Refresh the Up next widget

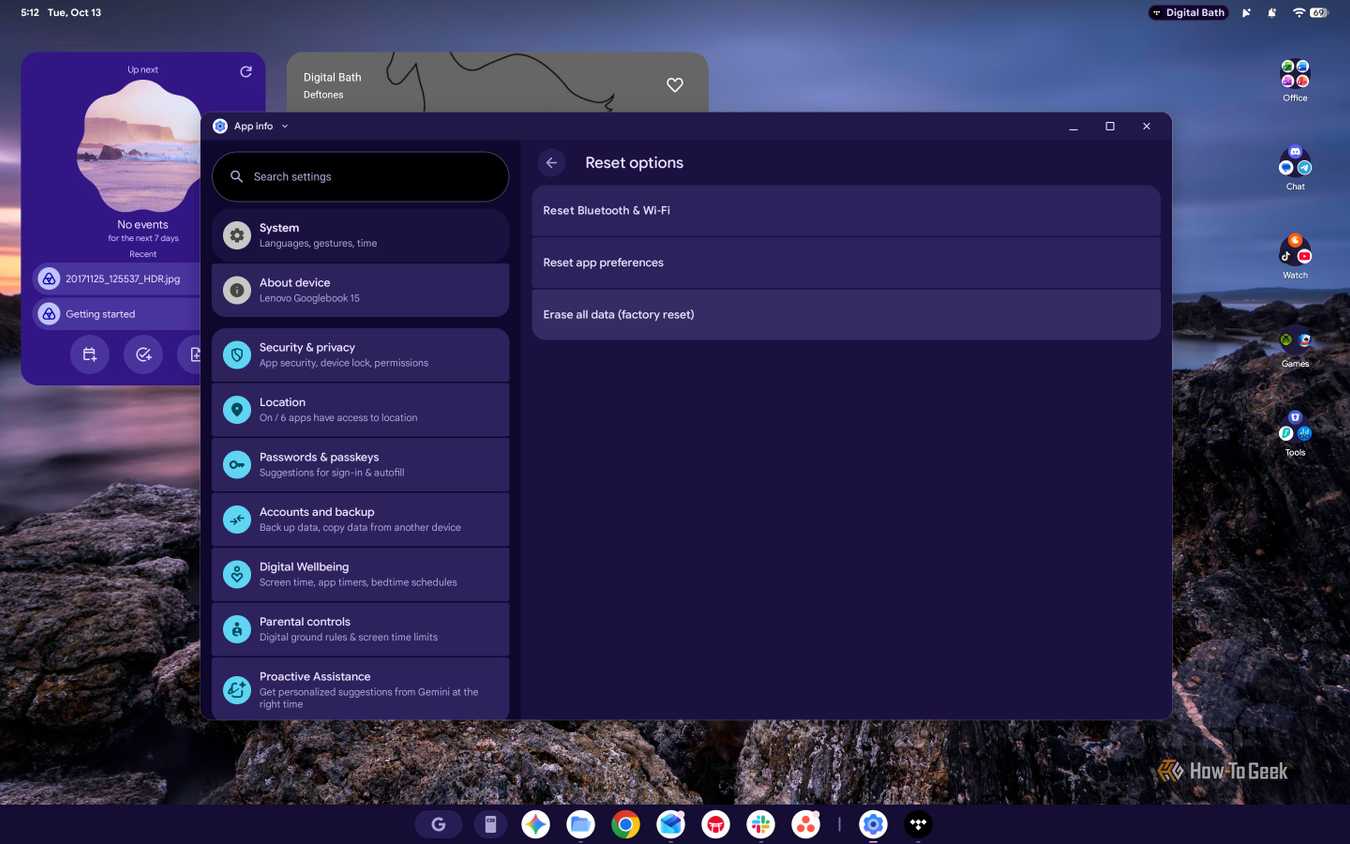[246, 71]
